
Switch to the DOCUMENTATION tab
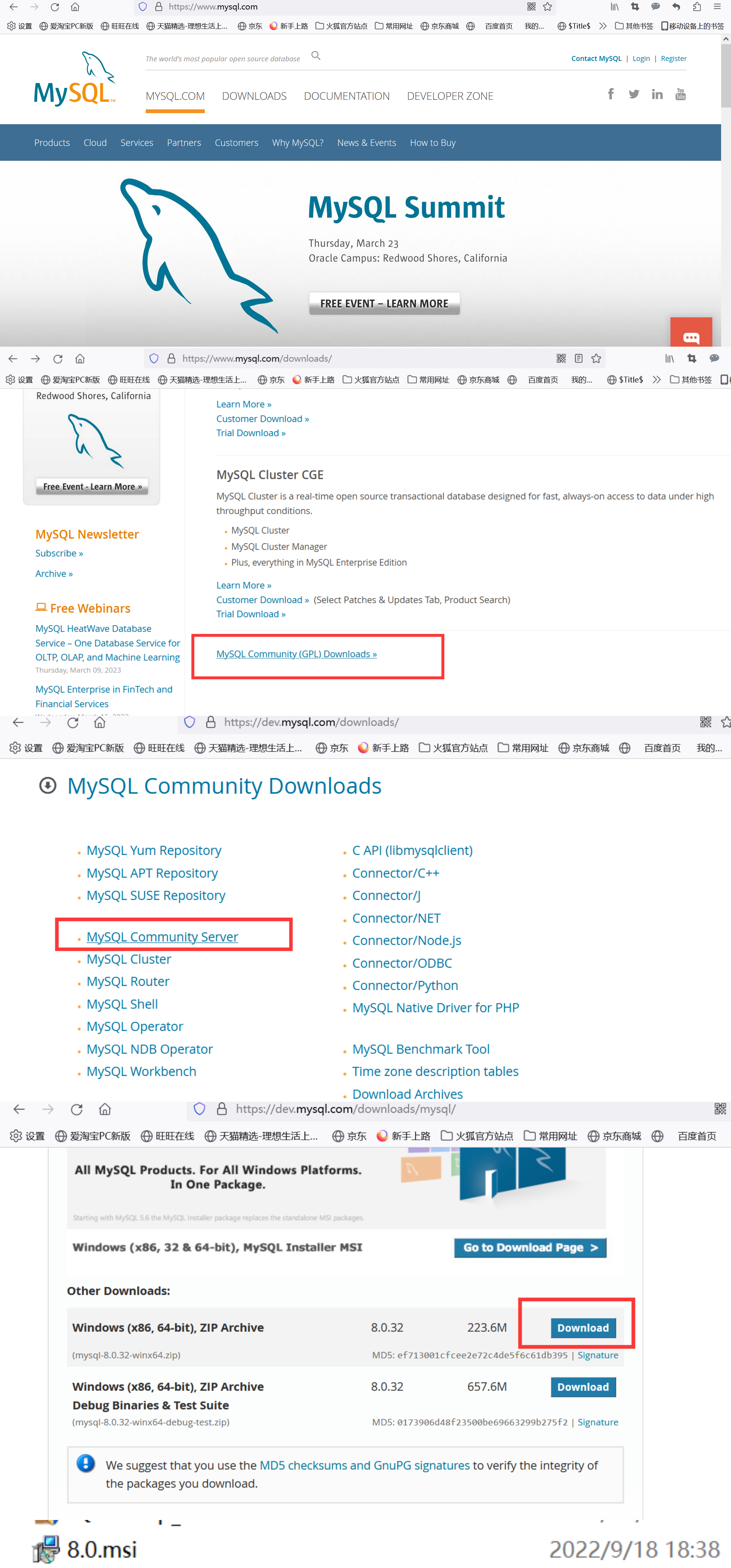click(346, 96)
